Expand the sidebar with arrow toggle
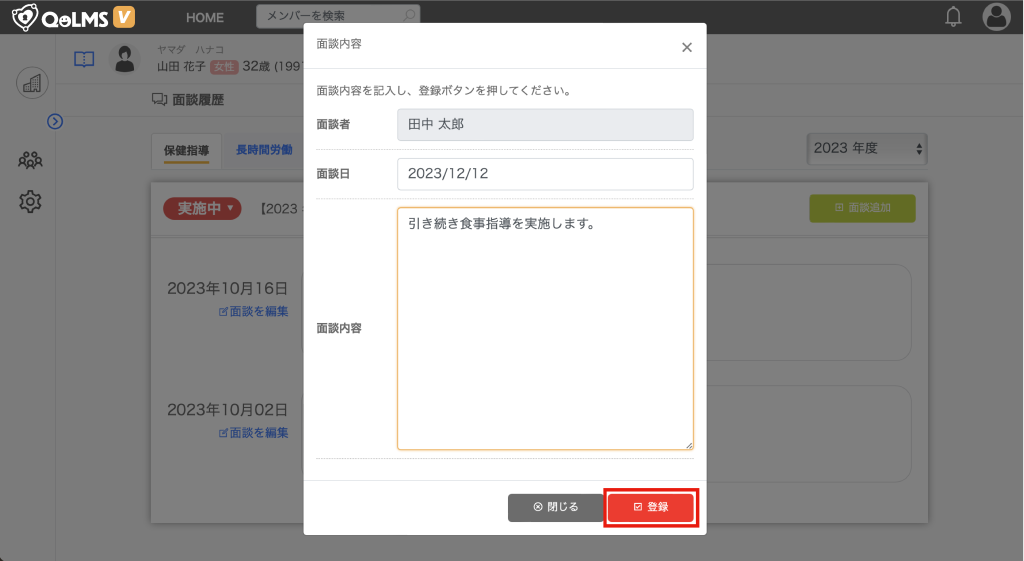This screenshot has width=1024, height=561. click(55, 121)
